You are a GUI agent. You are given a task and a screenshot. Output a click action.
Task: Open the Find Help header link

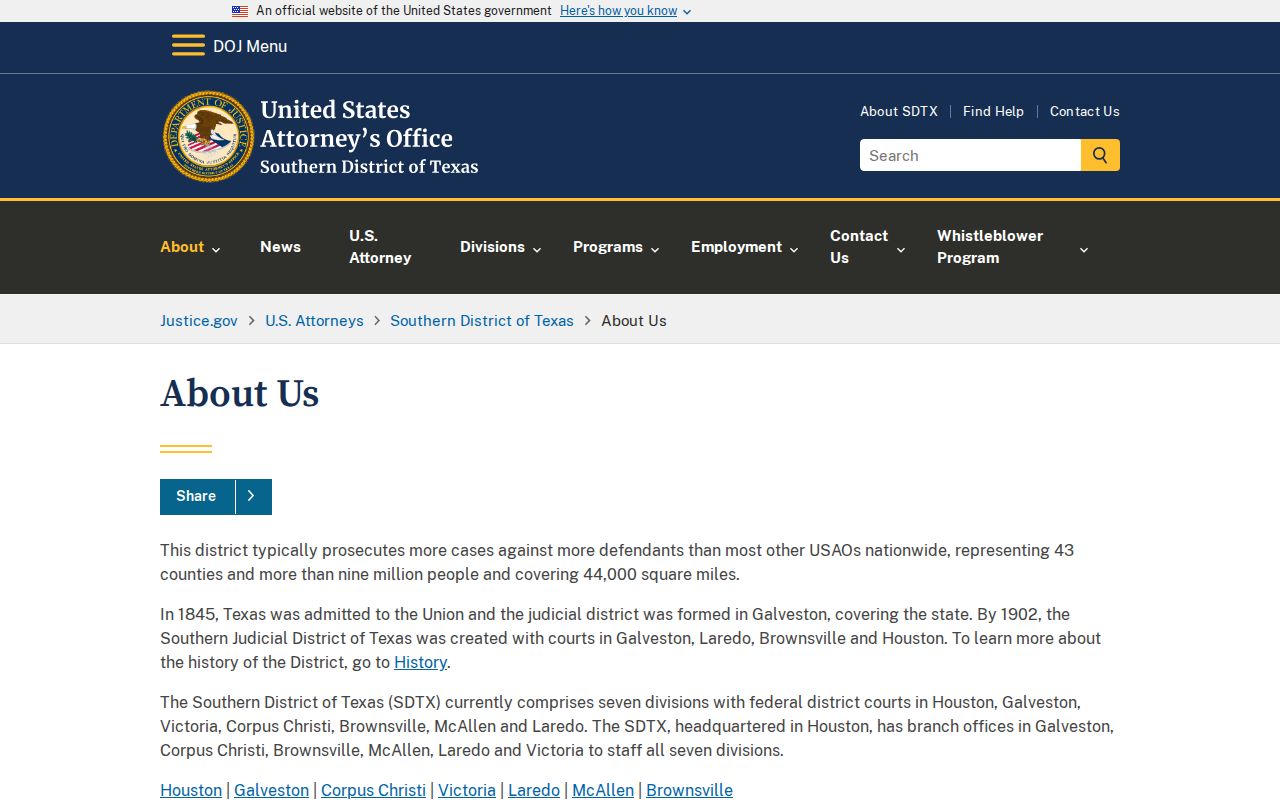click(993, 111)
